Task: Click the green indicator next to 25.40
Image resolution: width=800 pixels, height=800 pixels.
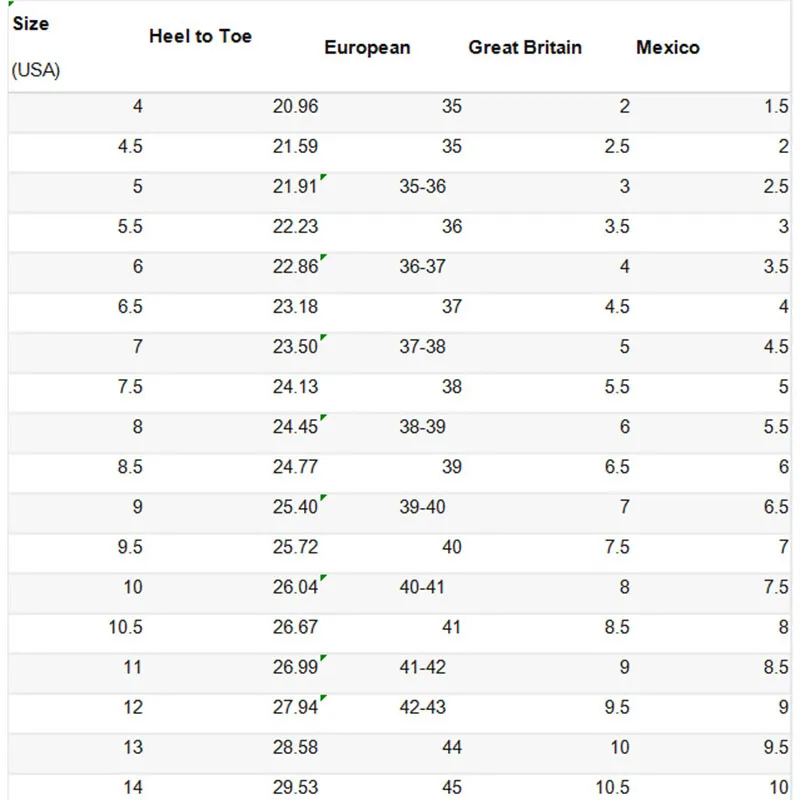Action: 323,497
